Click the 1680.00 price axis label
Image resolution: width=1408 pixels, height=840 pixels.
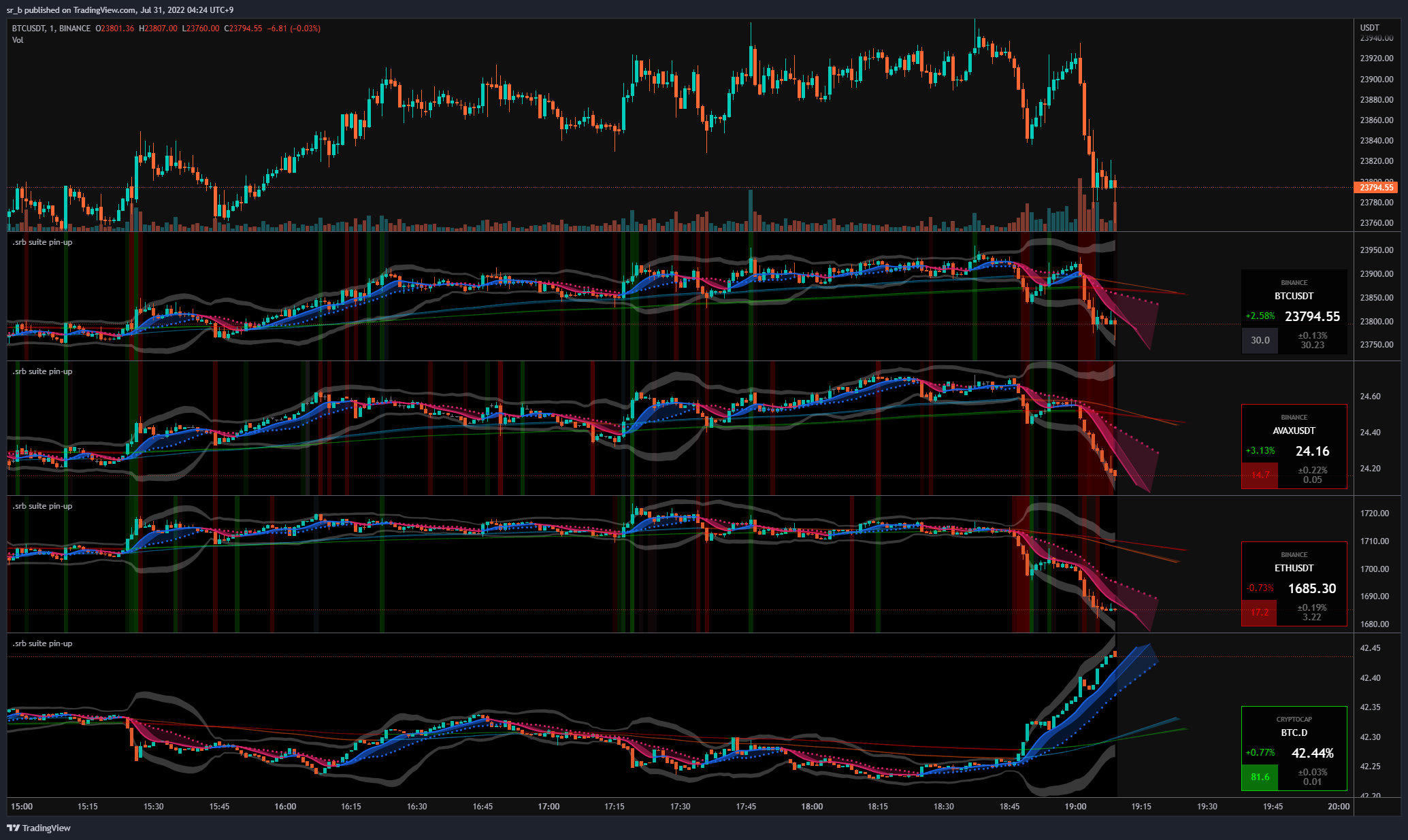(1375, 624)
